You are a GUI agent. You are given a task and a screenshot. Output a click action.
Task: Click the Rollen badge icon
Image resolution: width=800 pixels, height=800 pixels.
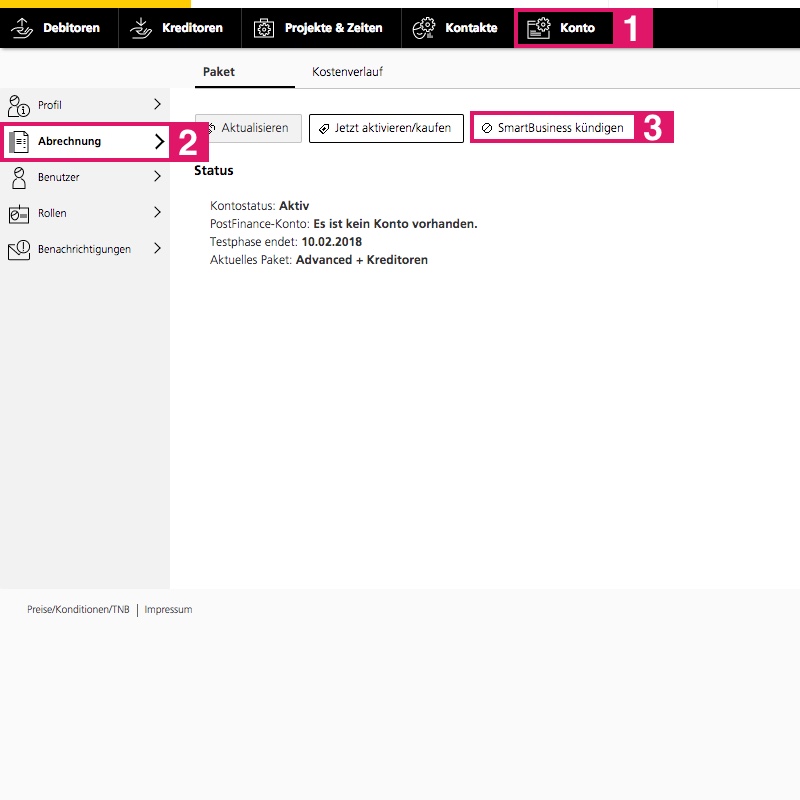pos(19,214)
